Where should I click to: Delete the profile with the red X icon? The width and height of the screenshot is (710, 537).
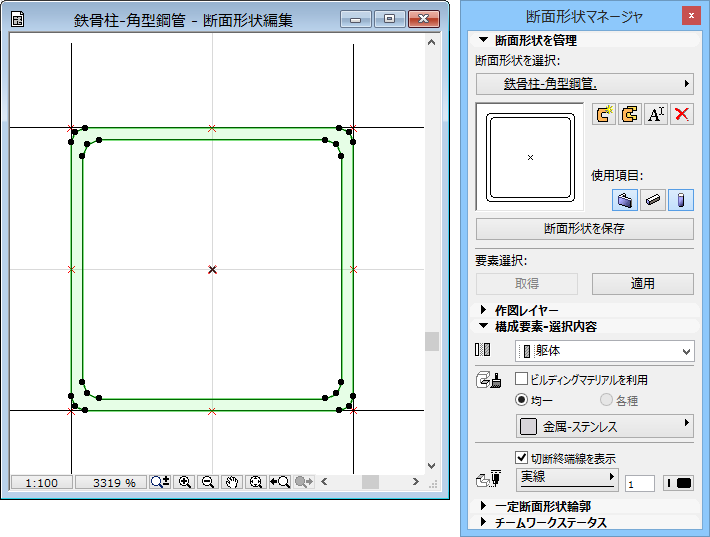pyautogui.click(x=682, y=114)
